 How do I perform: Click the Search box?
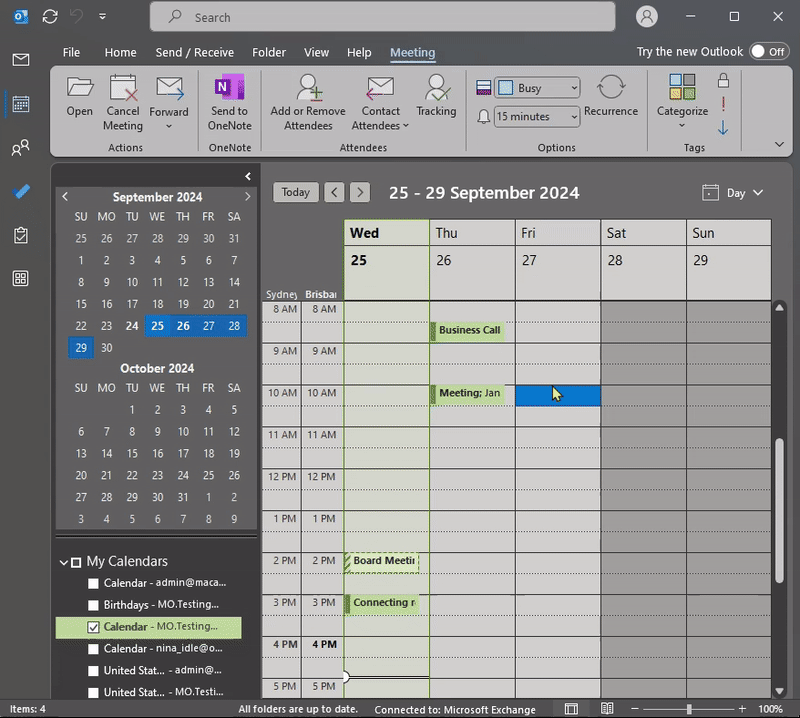383,17
